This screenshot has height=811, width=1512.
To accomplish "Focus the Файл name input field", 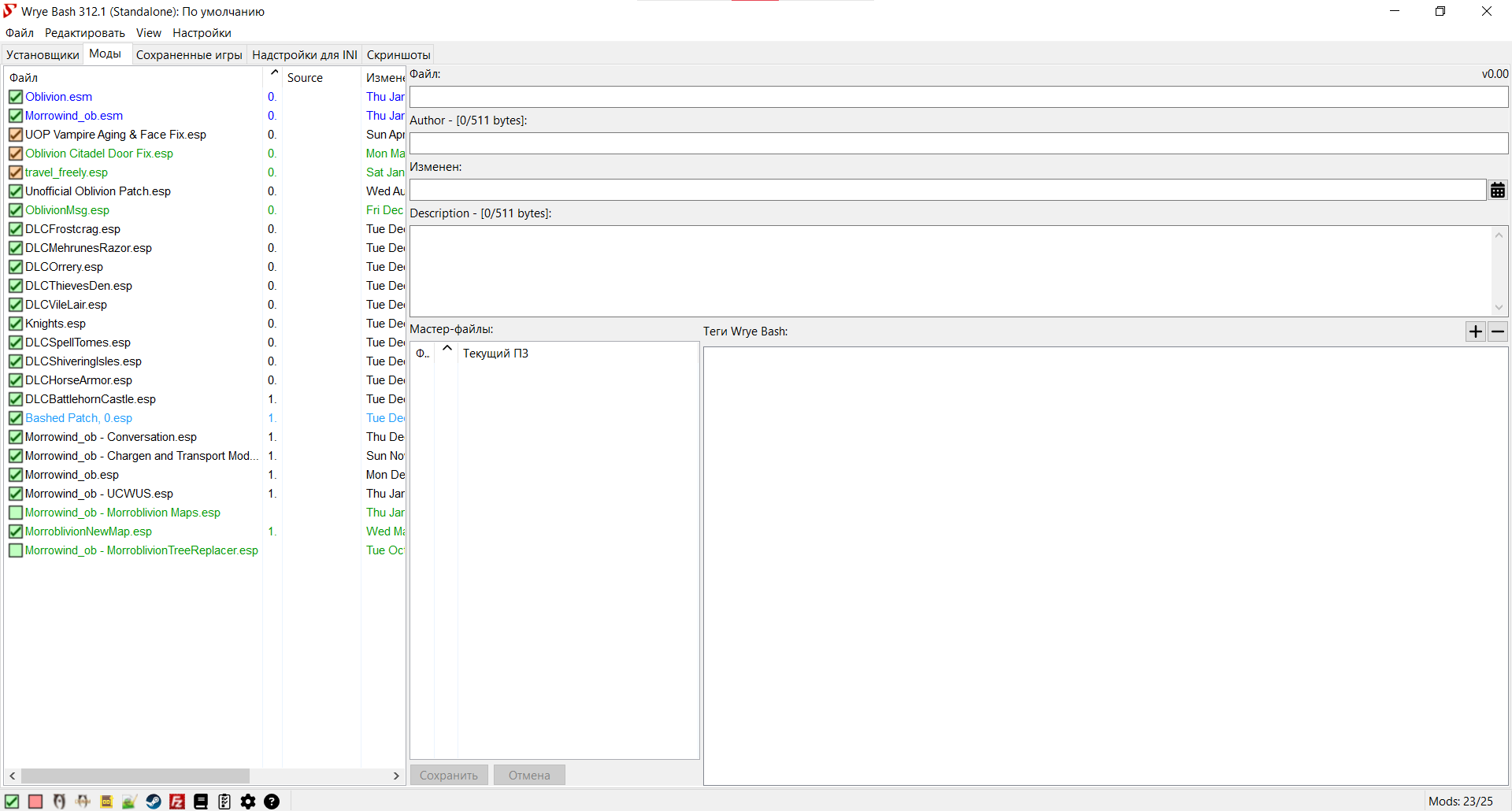I will [958, 97].
